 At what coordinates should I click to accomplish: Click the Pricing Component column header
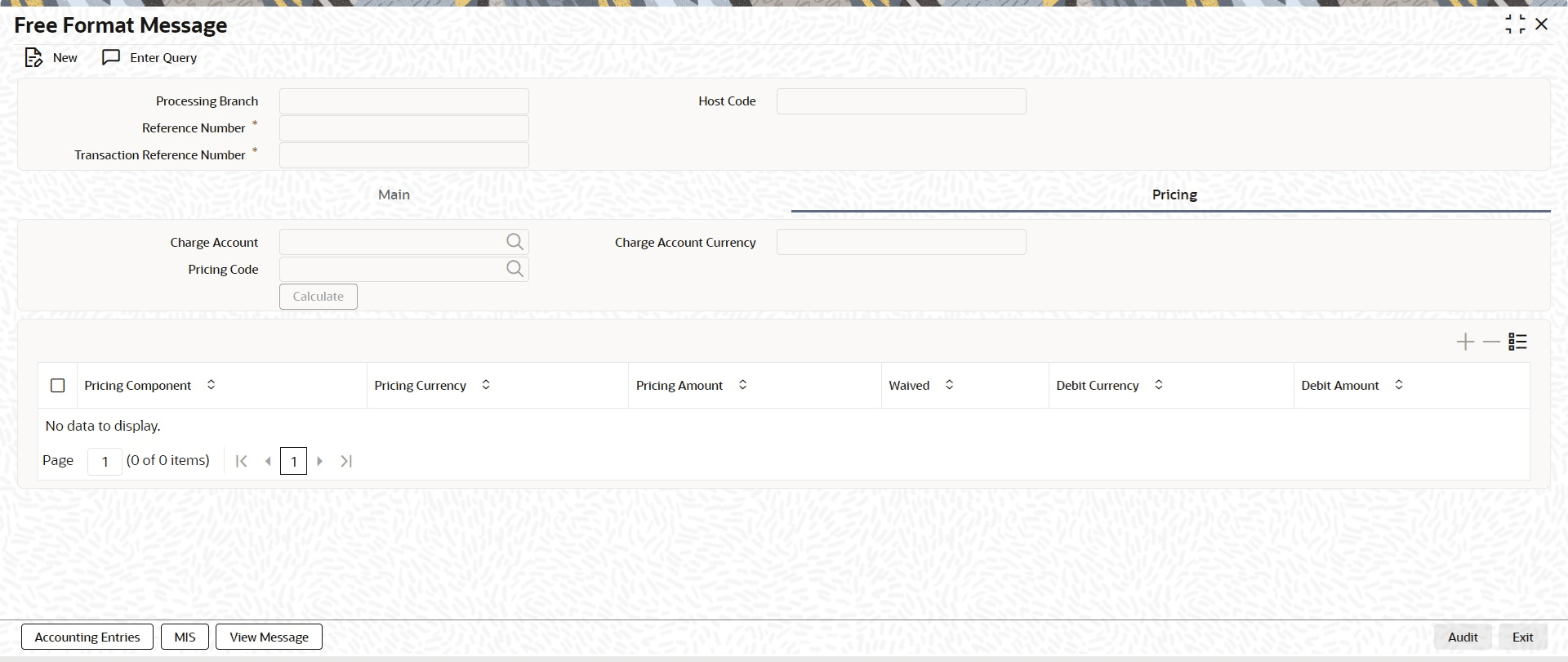(221, 385)
